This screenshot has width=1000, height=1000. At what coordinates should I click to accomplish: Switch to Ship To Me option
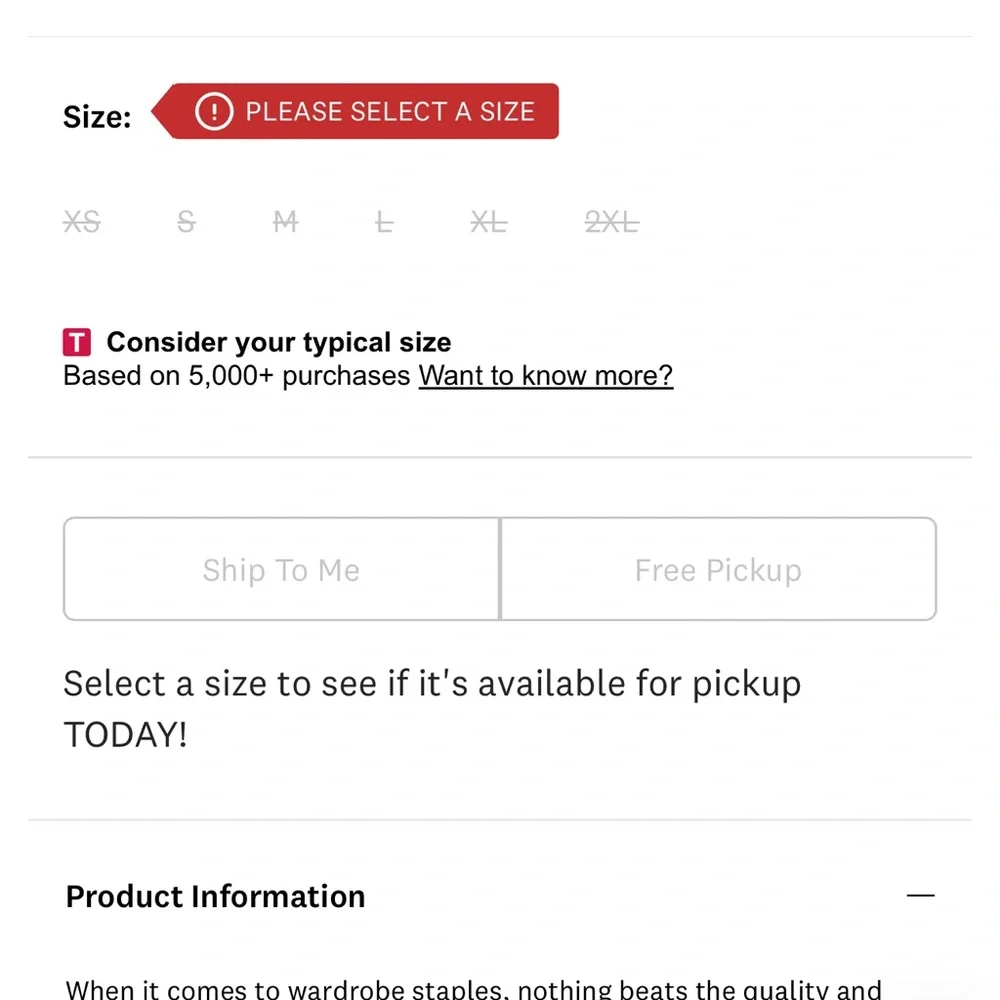[281, 569]
